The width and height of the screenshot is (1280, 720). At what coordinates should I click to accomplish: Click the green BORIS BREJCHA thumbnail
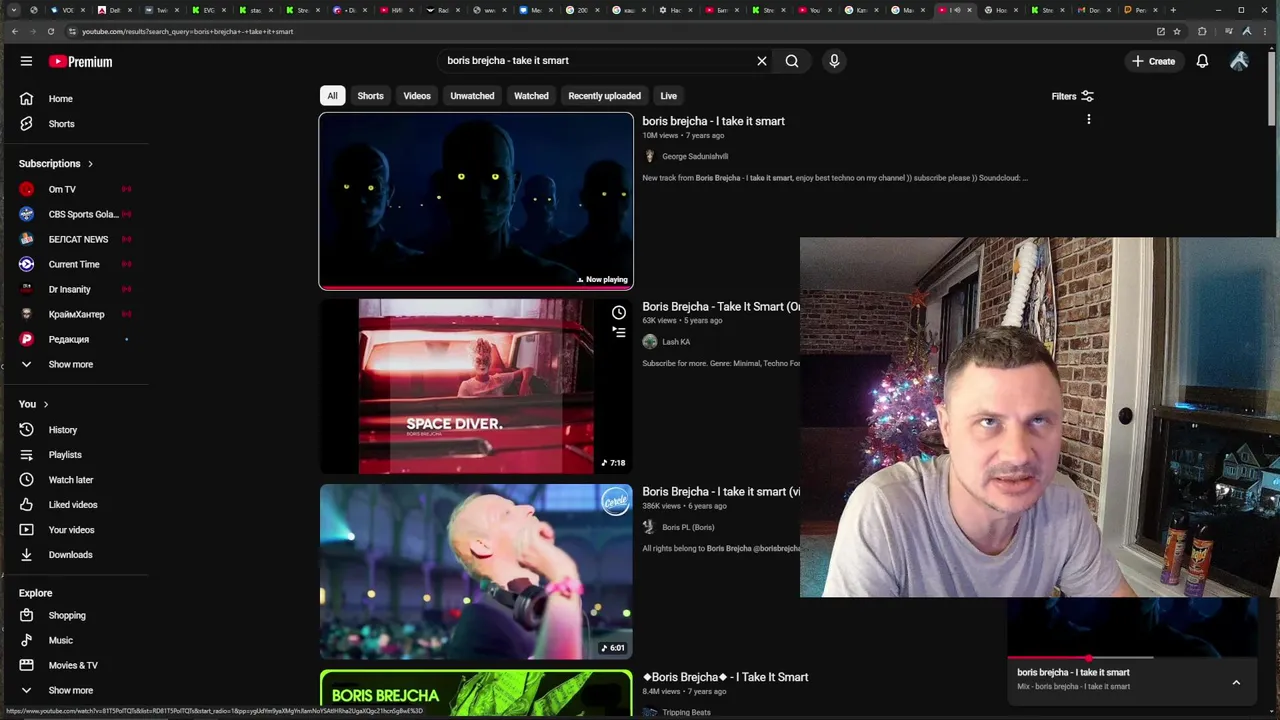click(476, 694)
